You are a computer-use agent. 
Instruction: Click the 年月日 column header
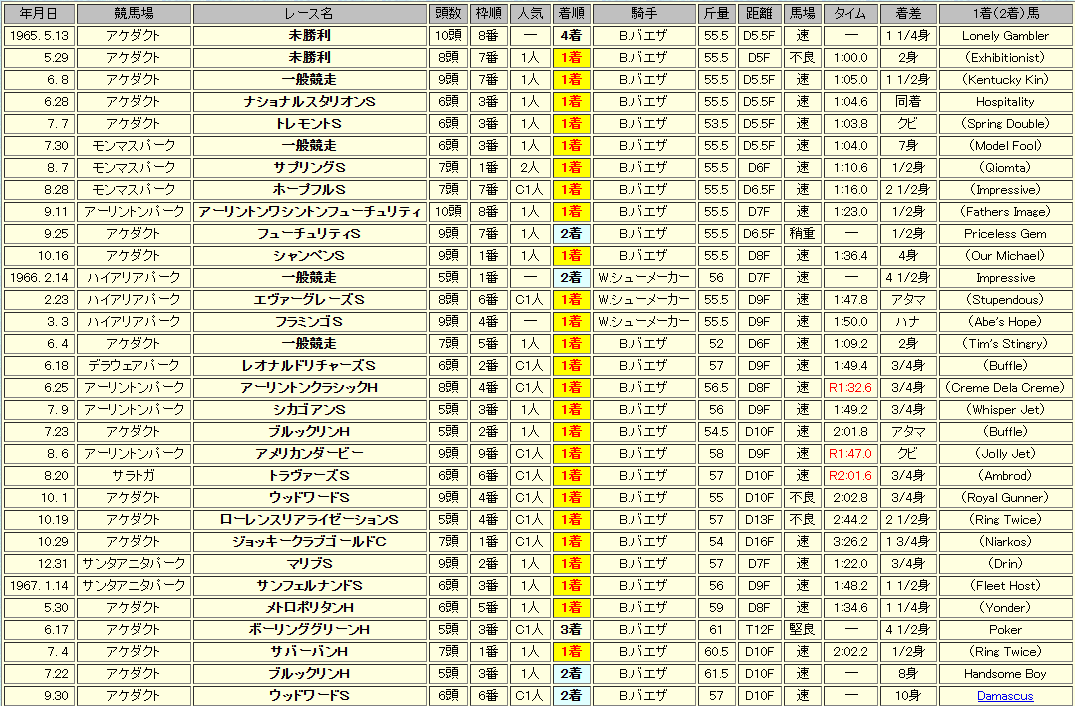[x=38, y=14]
